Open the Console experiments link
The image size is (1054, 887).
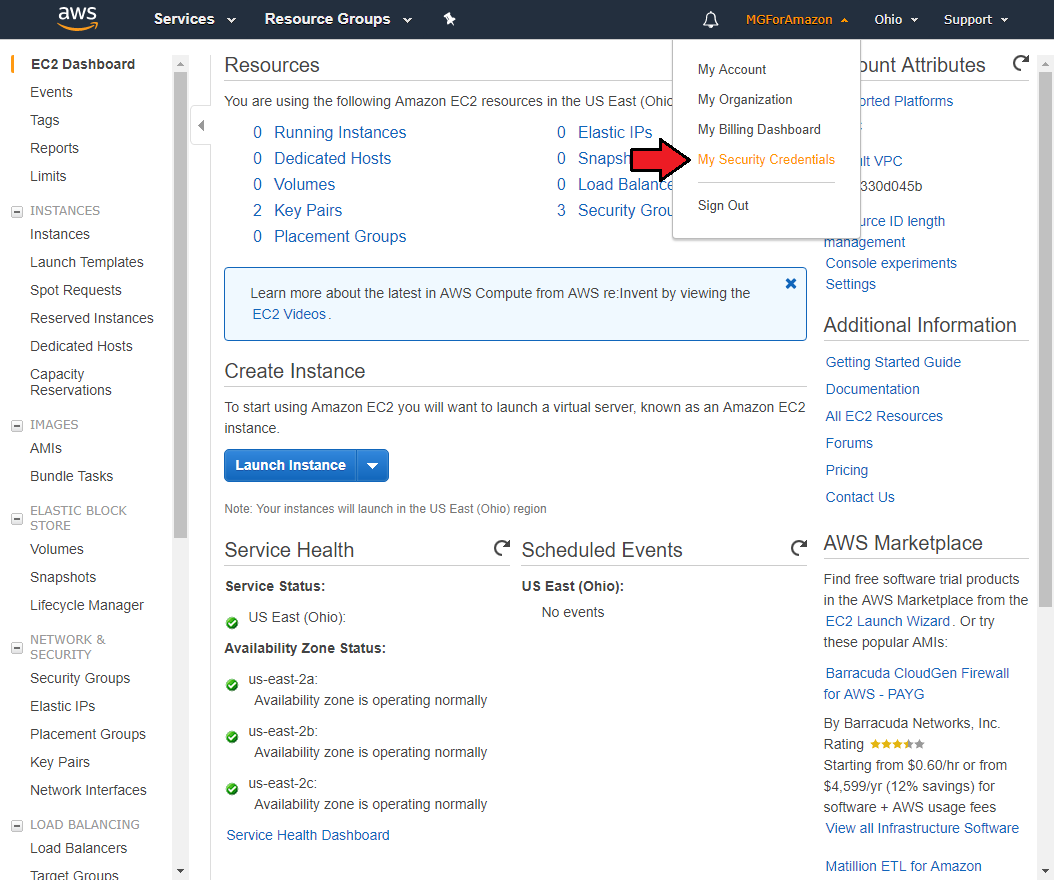891,263
